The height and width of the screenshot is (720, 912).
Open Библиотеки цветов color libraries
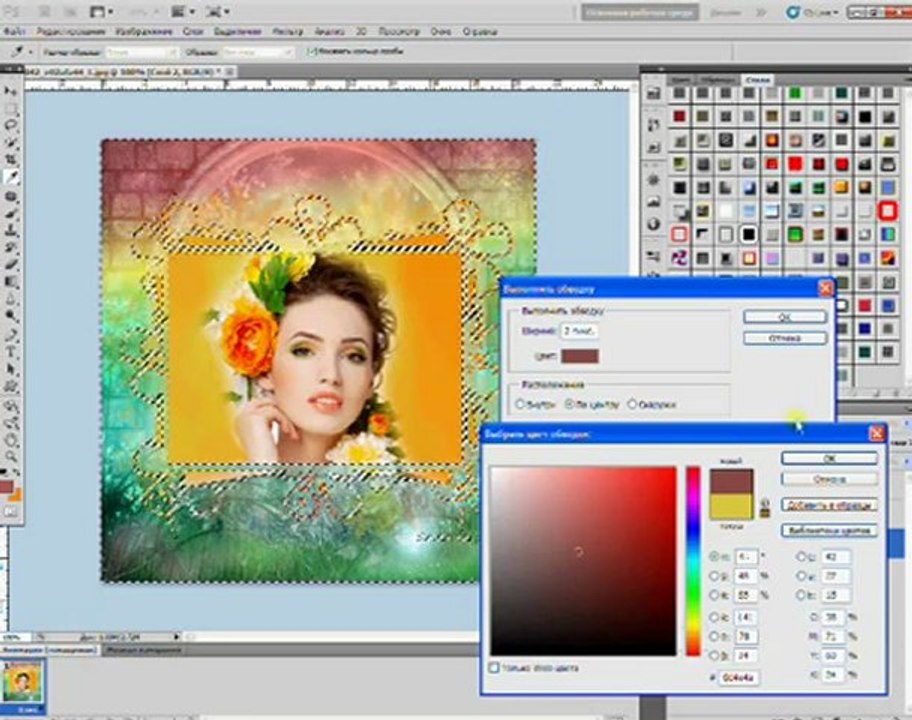click(829, 530)
